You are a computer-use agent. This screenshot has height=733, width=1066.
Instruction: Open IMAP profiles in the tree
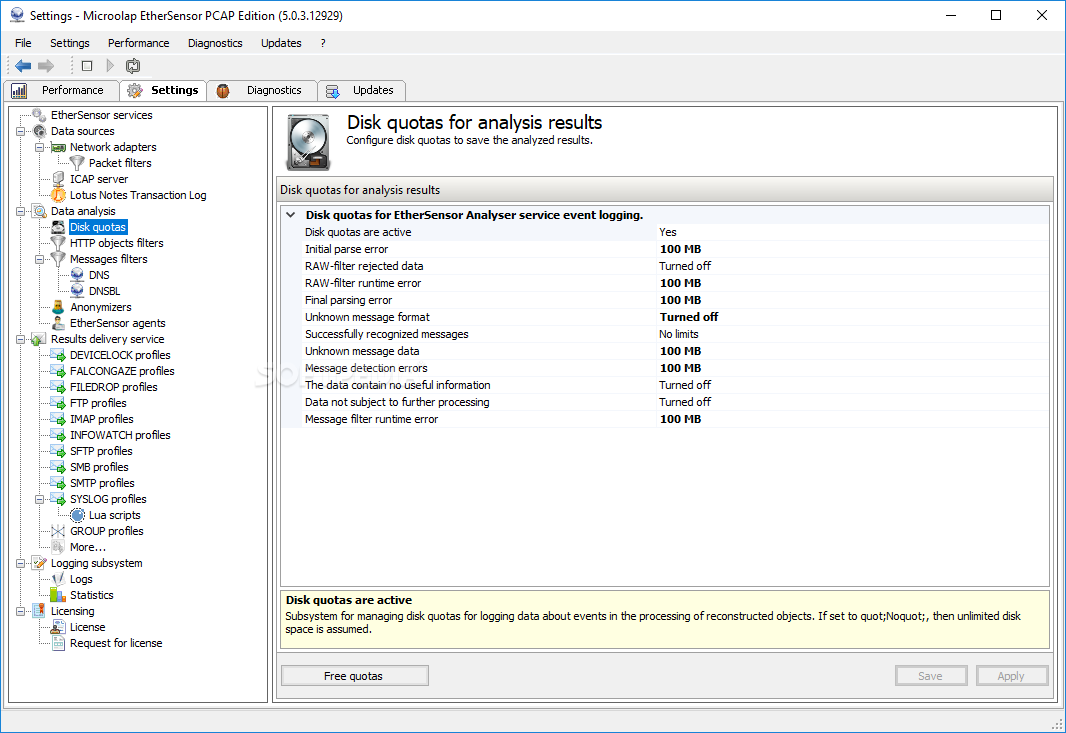(102, 420)
